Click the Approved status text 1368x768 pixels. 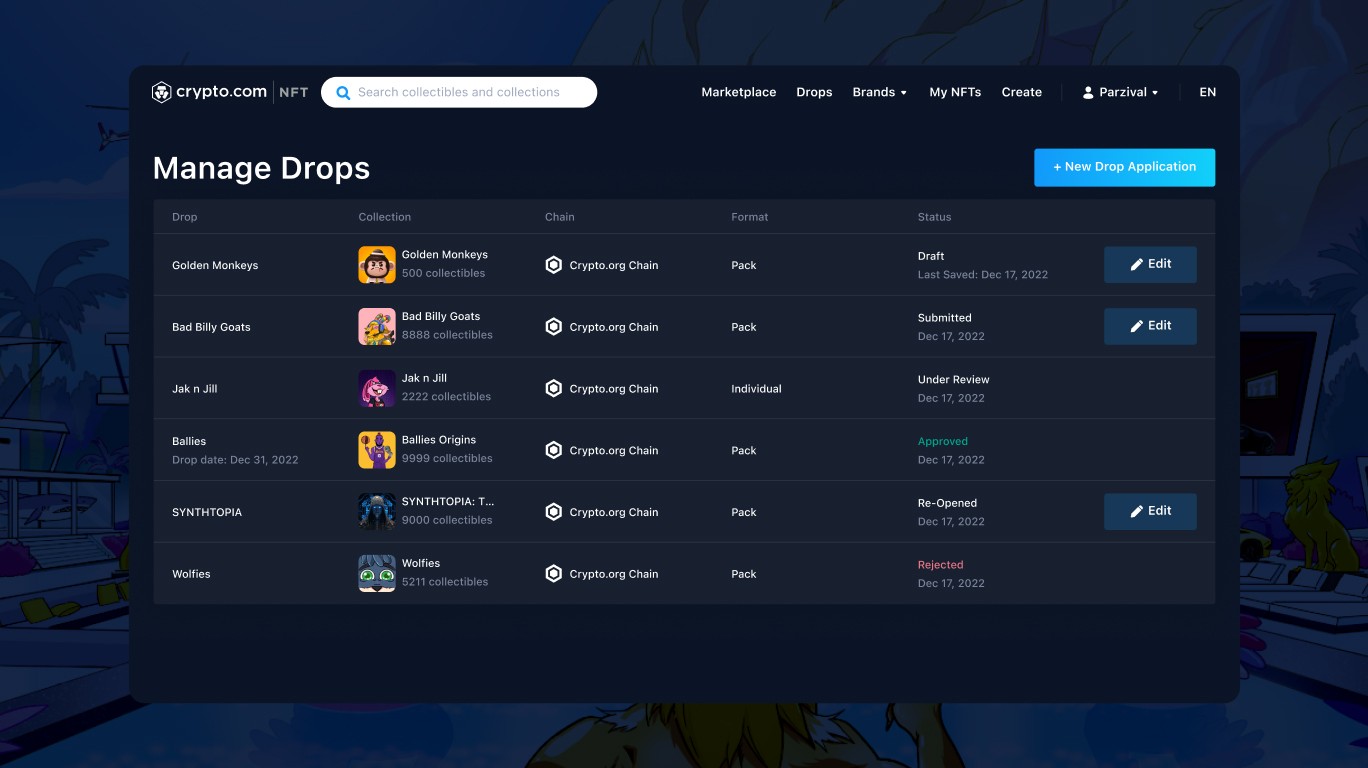pos(943,441)
